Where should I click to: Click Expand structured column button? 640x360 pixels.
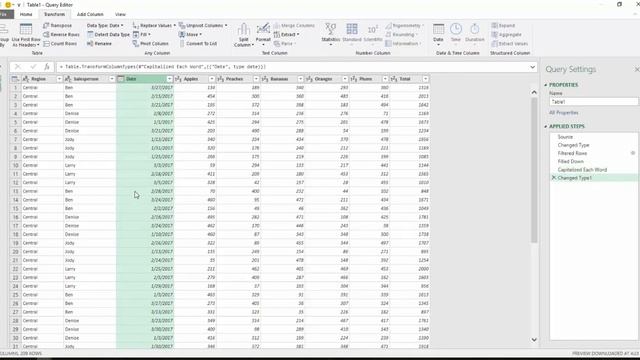503,26
